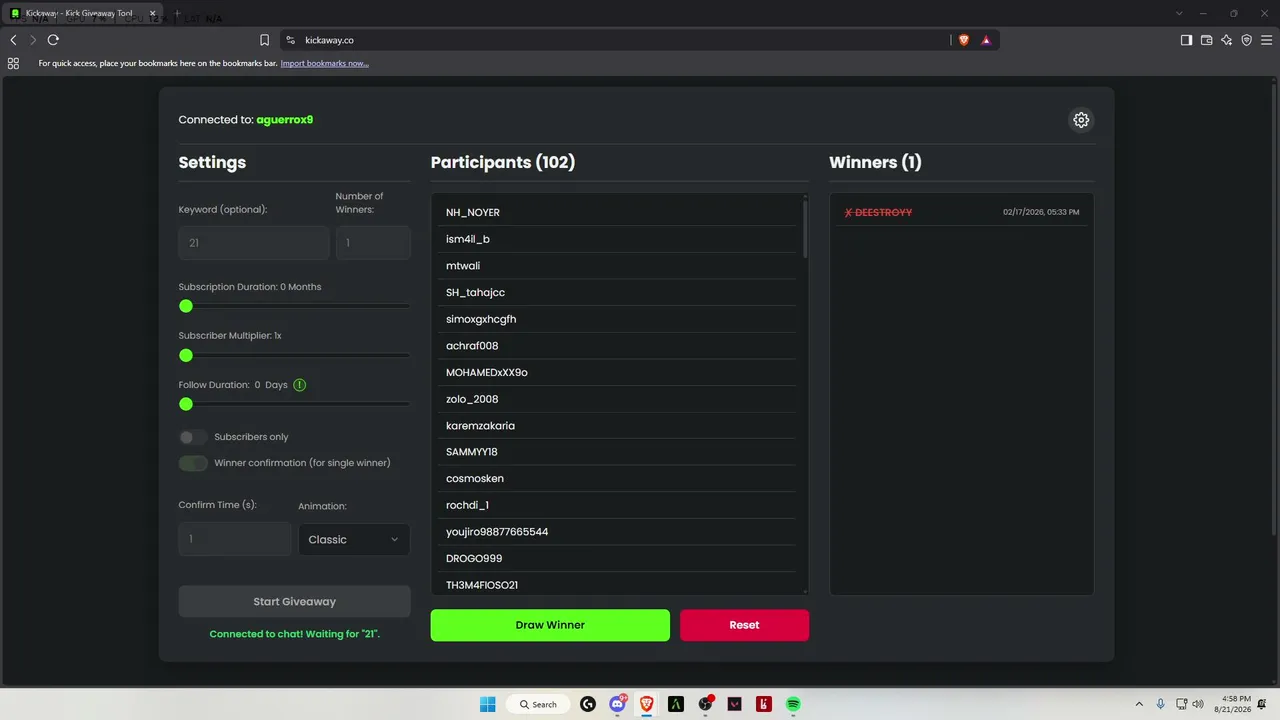Open Valorant from the taskbar

(x=735, y=704)
